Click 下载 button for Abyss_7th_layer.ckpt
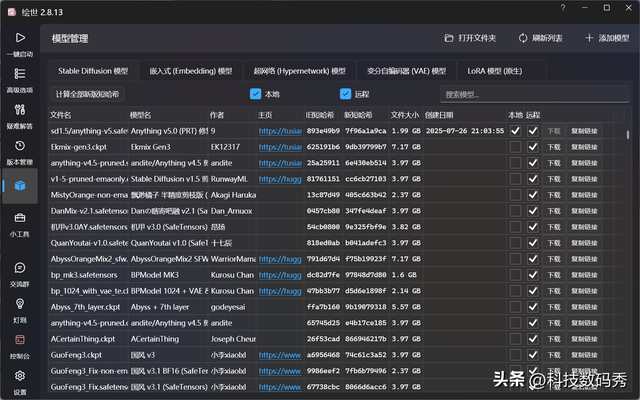 (554, 307)
